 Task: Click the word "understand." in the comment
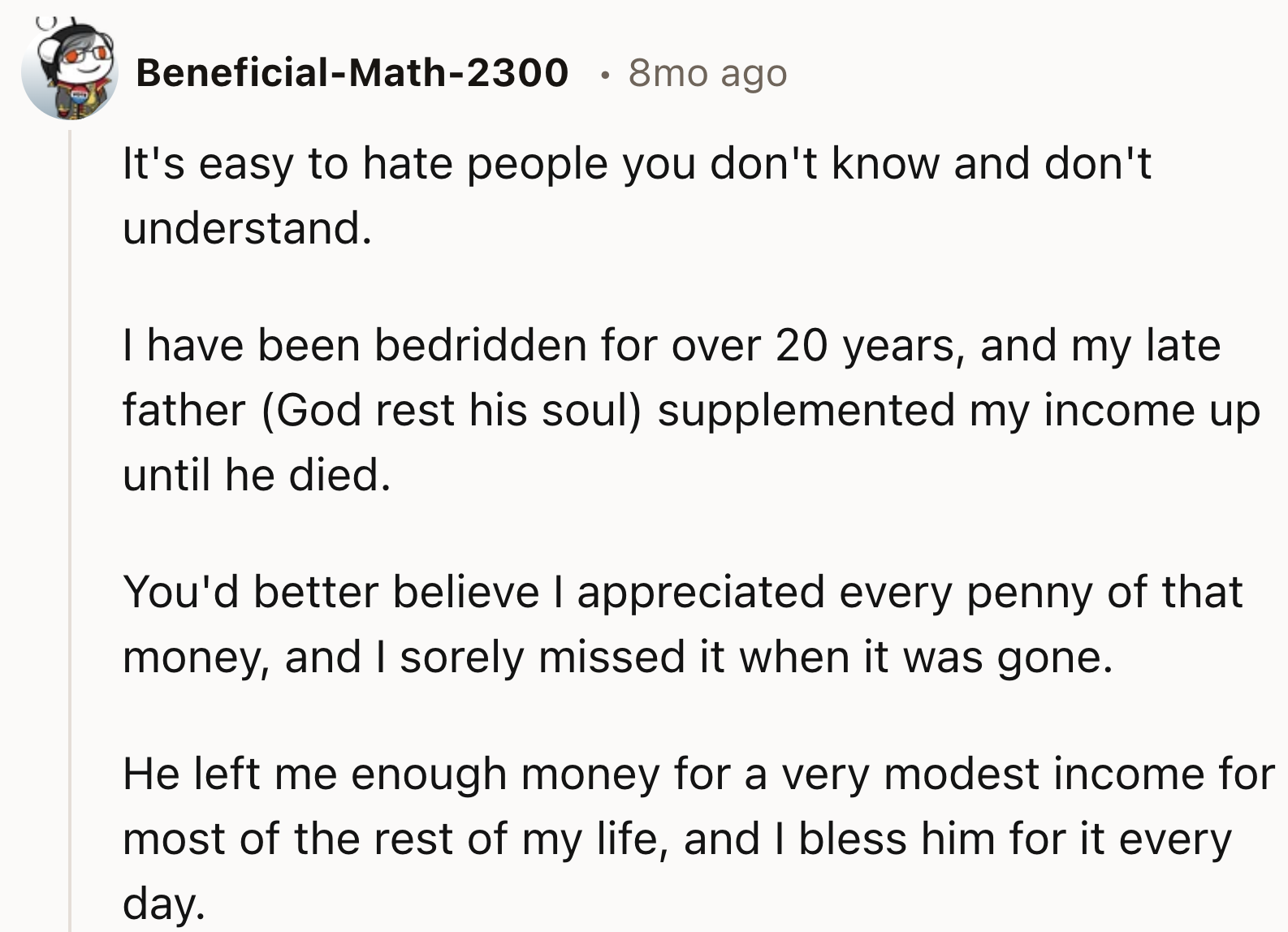tap(247, 228)
